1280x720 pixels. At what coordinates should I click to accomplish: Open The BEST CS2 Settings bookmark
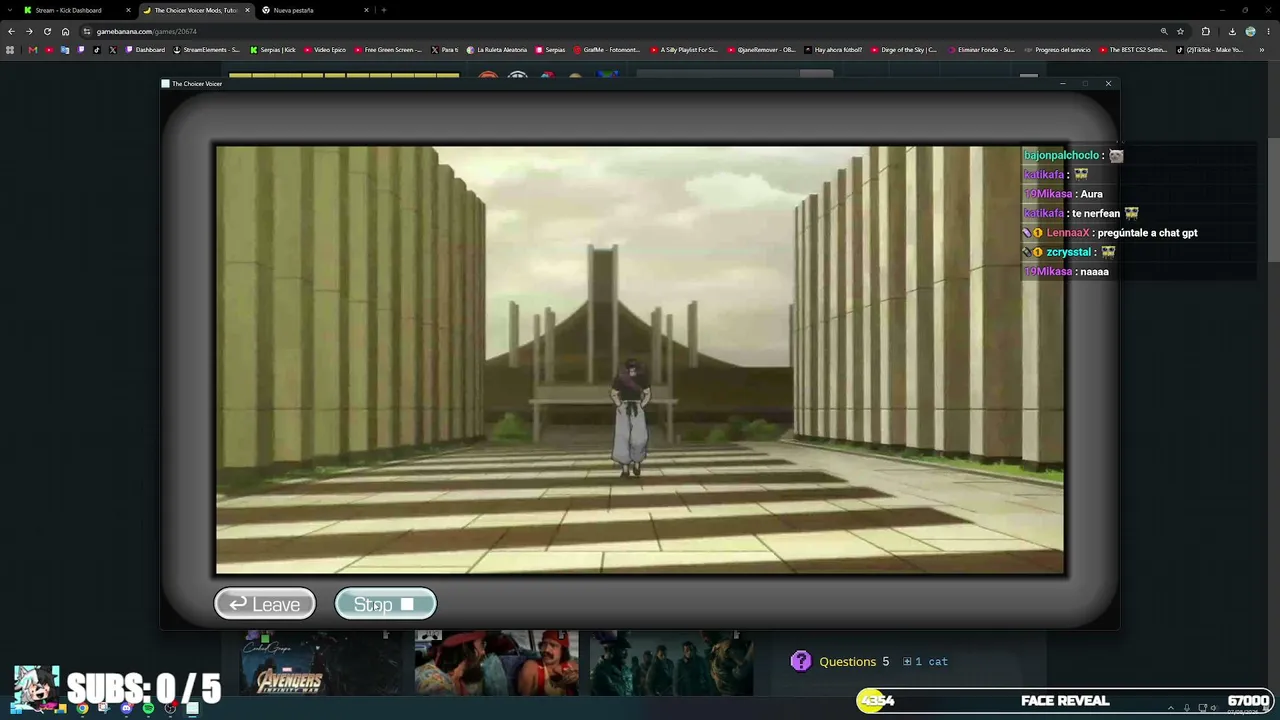click(1133, 50)
